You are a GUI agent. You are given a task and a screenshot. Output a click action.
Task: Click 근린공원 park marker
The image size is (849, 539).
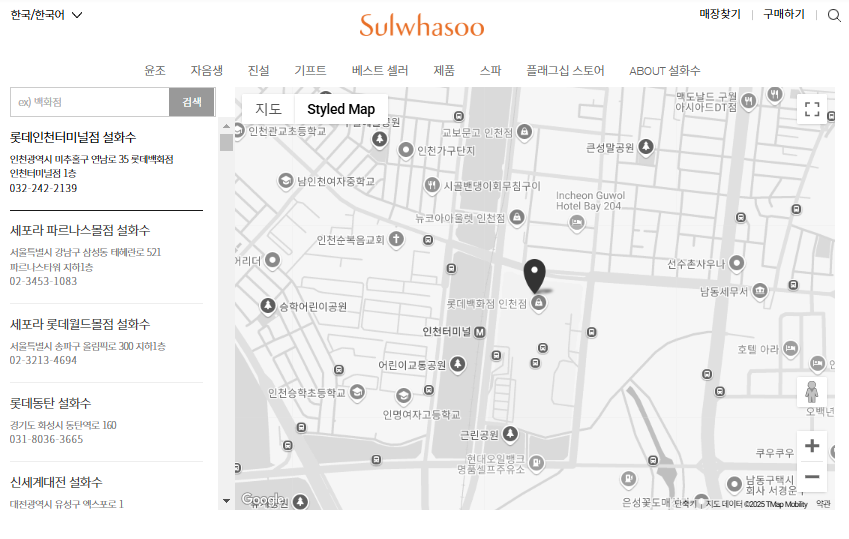[510, 434]
